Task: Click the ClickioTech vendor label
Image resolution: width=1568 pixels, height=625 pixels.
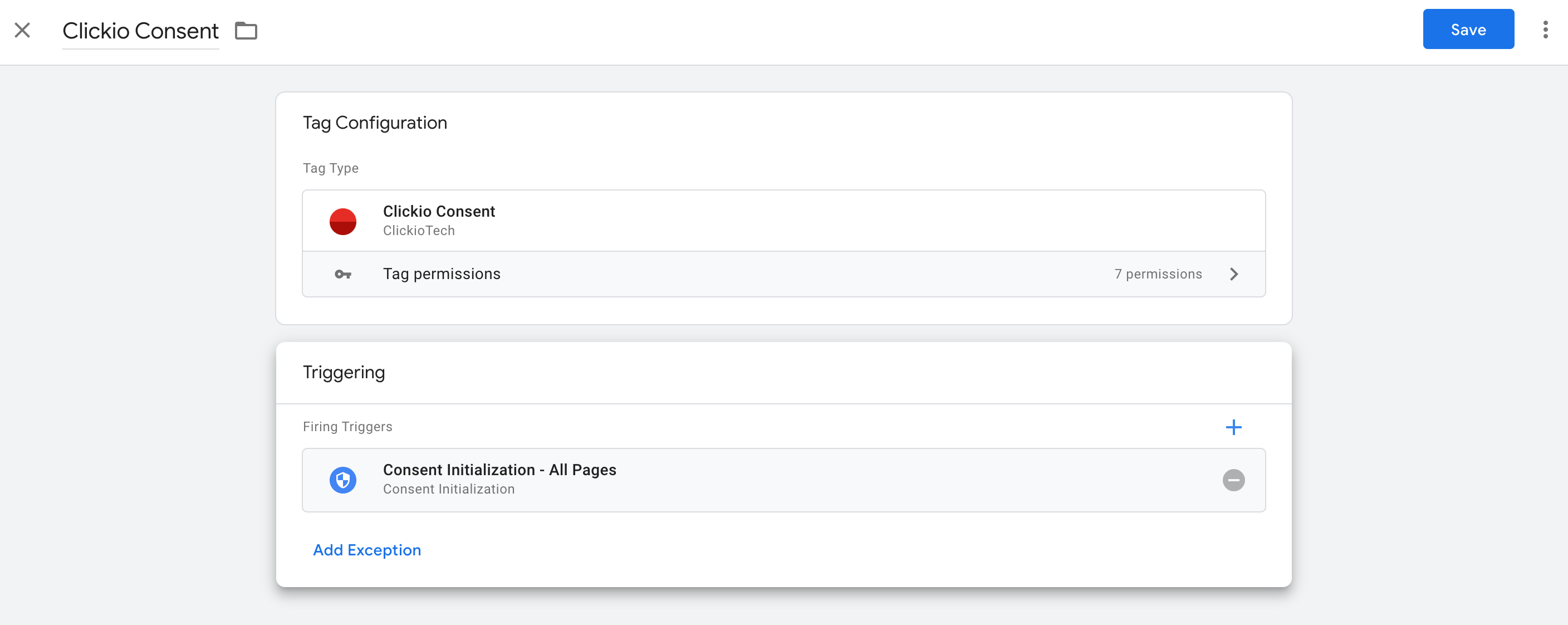Action: coord(418,231)
